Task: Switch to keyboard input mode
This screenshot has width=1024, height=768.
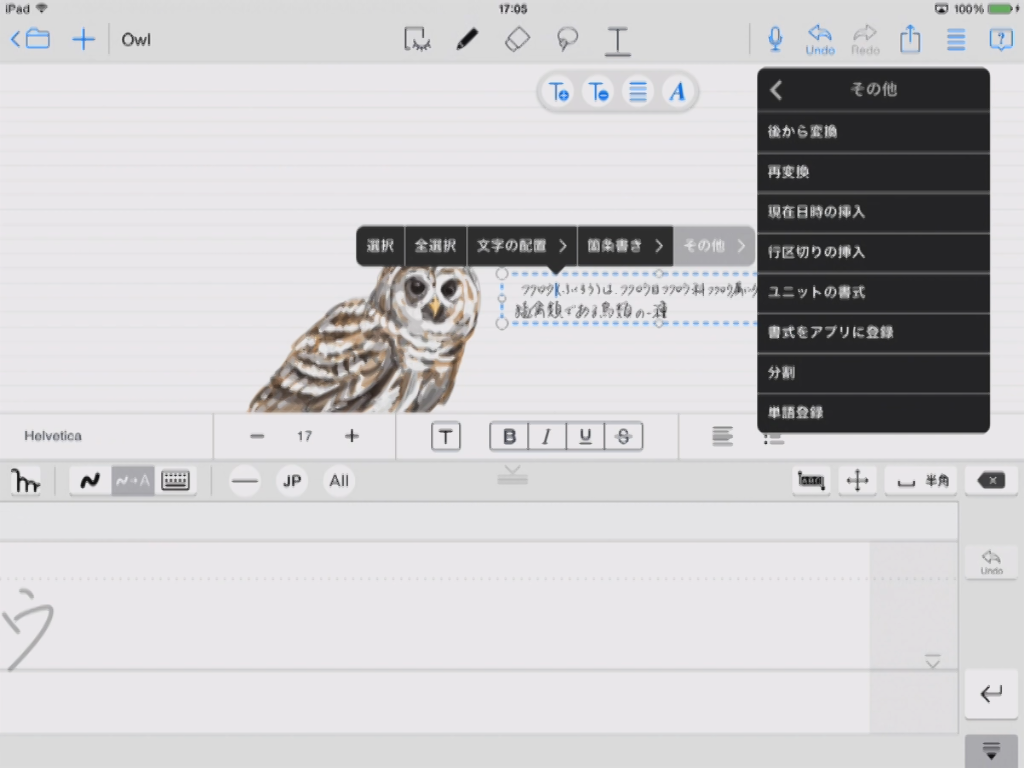Action: click(175, 481)
